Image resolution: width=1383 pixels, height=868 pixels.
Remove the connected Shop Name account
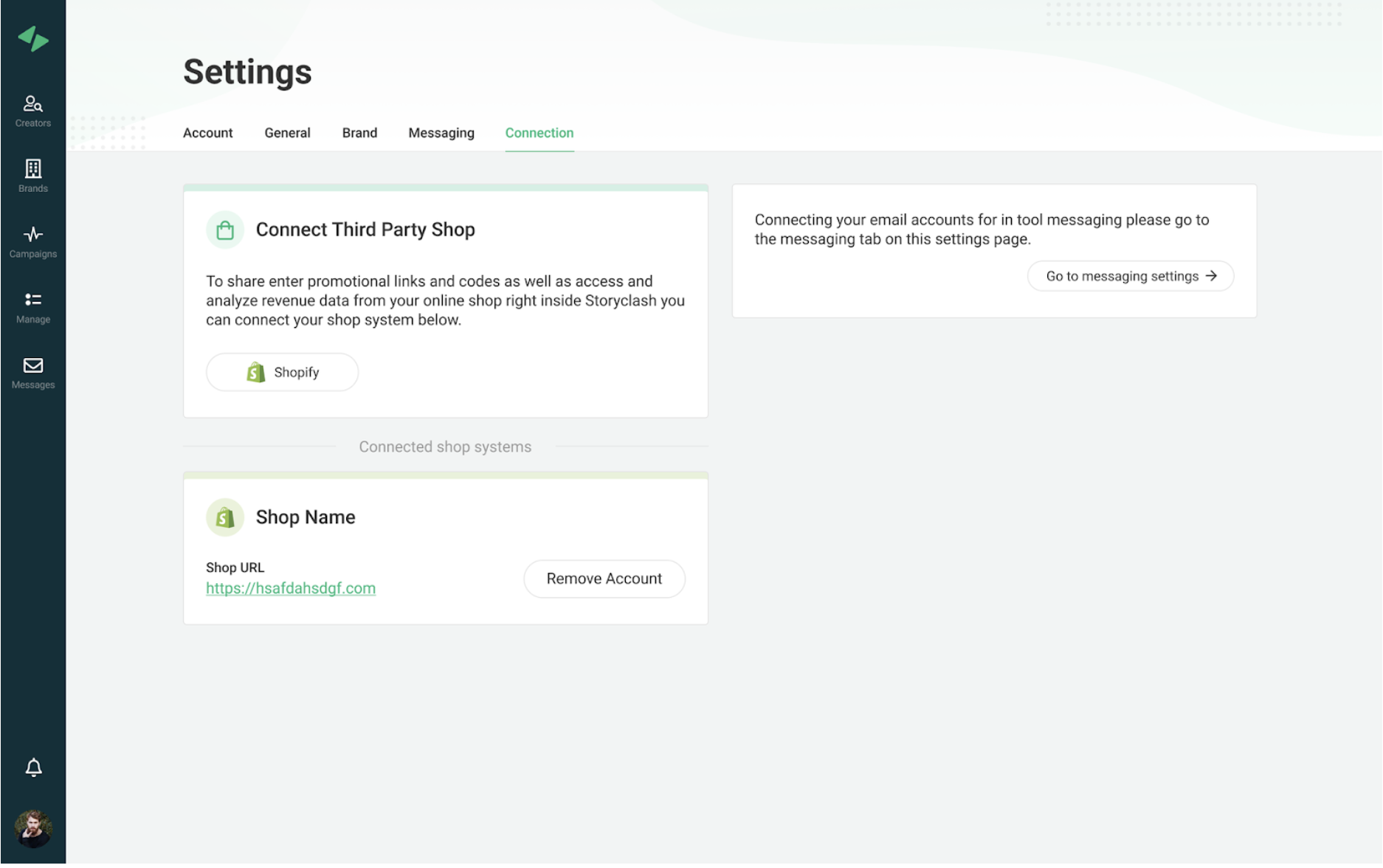pos(604,579)
